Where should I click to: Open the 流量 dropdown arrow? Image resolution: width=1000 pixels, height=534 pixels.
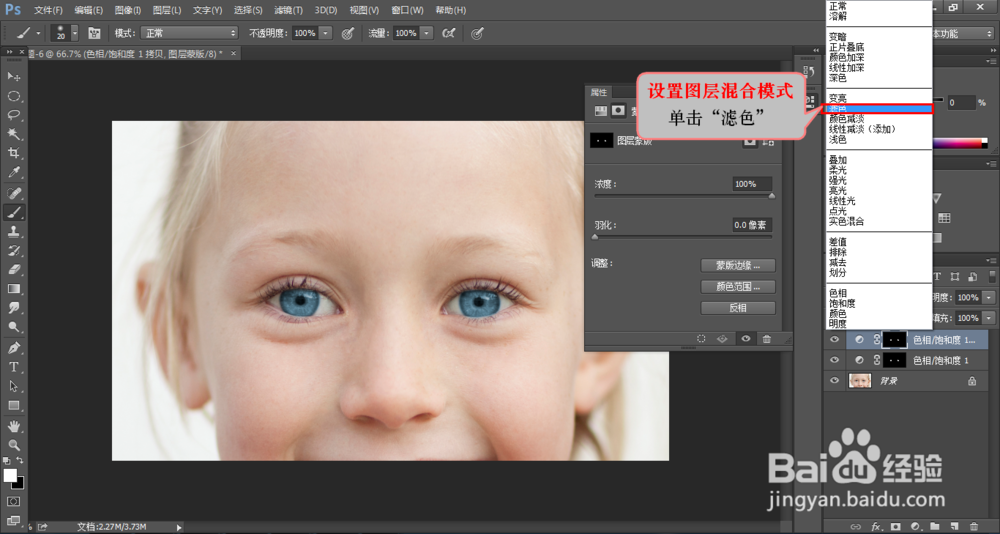click(427, 33)
